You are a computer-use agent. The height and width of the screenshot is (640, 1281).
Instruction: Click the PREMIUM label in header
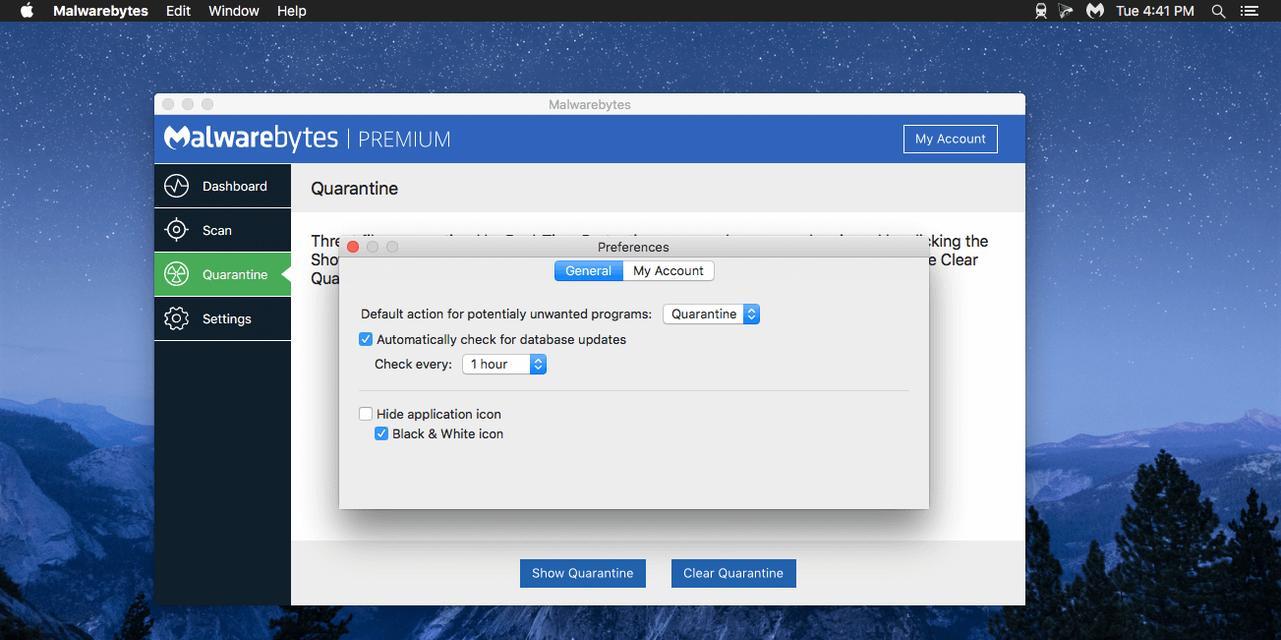[404, 139]
